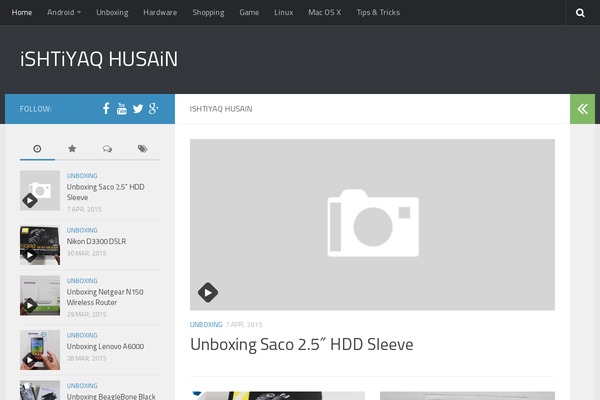Open the Game menu item

[249, 13]
